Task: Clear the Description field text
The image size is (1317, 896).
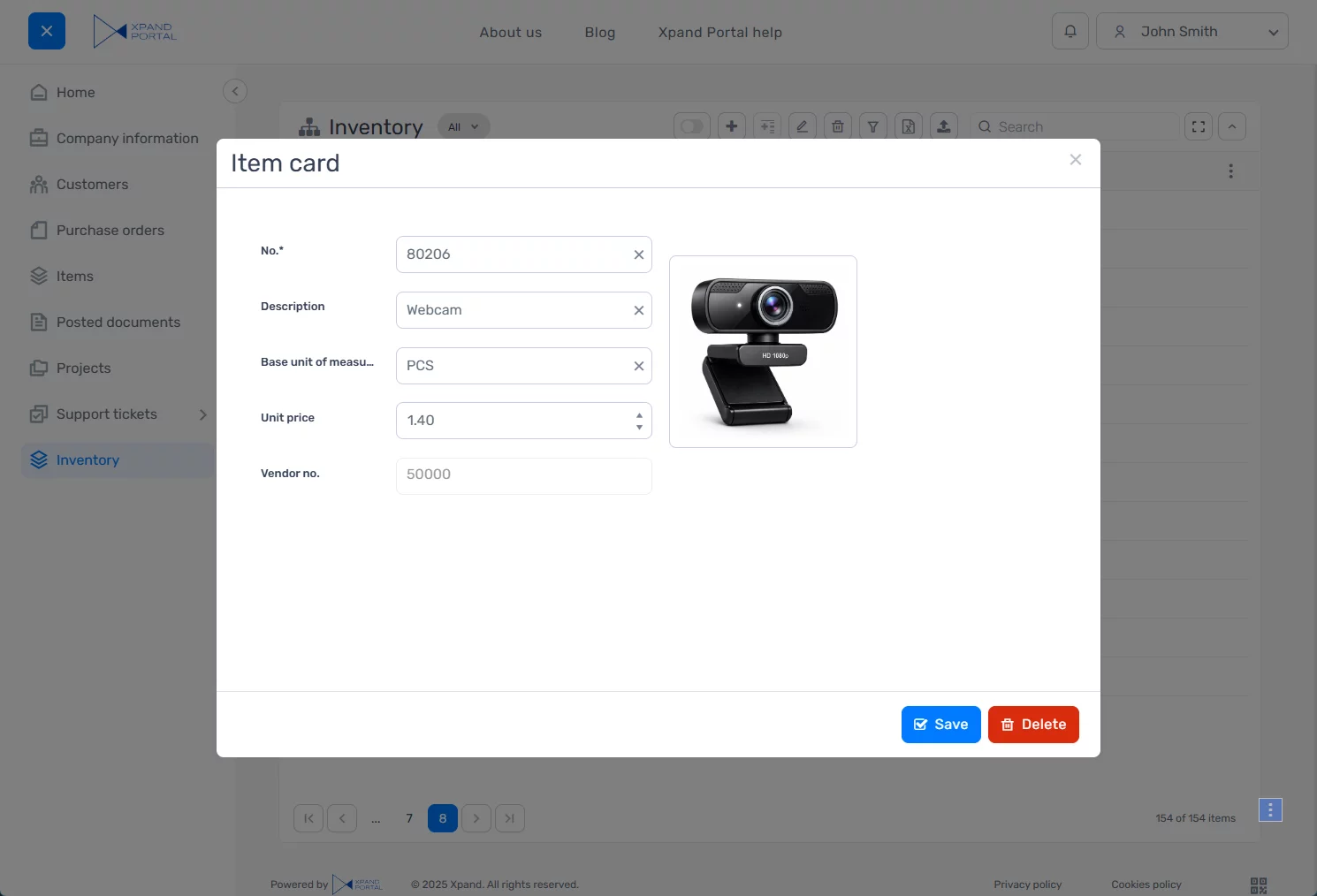Action: [638, 310]
